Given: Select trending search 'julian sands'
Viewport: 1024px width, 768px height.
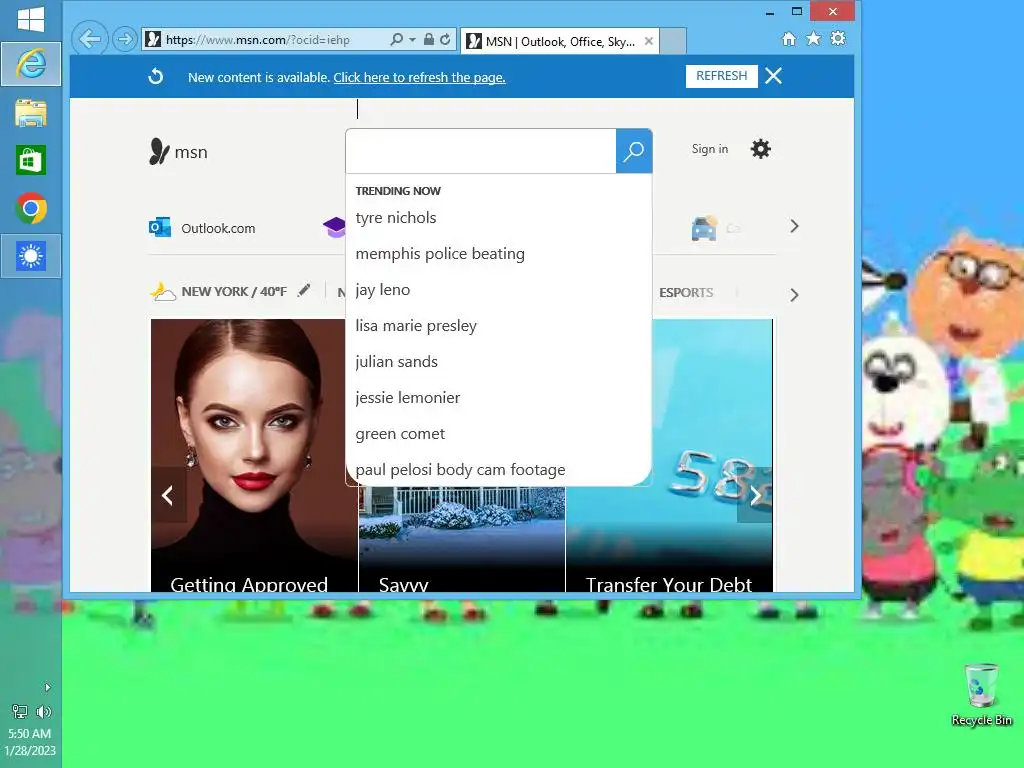Looking at the screenshot, I should [x=396, y=361].
